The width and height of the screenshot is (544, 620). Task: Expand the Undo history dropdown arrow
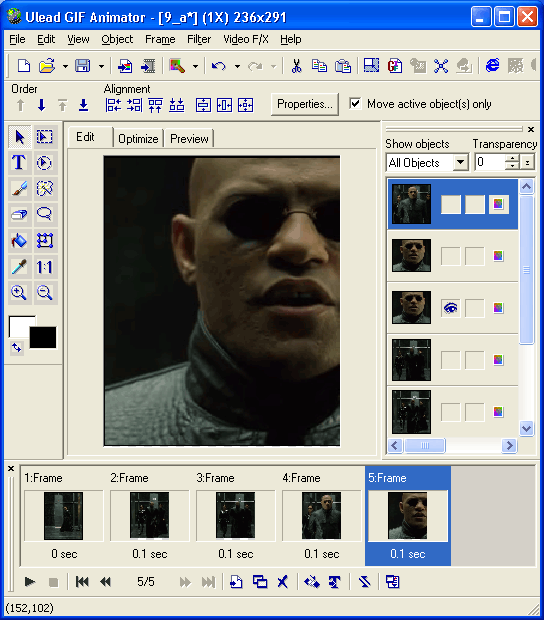237,66
